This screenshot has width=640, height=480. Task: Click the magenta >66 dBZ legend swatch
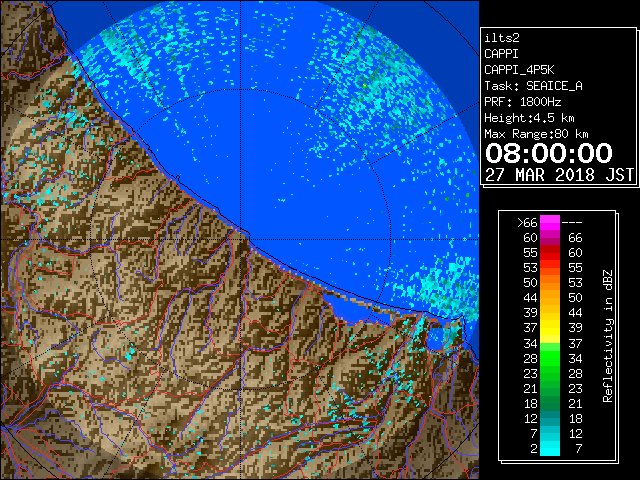[550, 222]
